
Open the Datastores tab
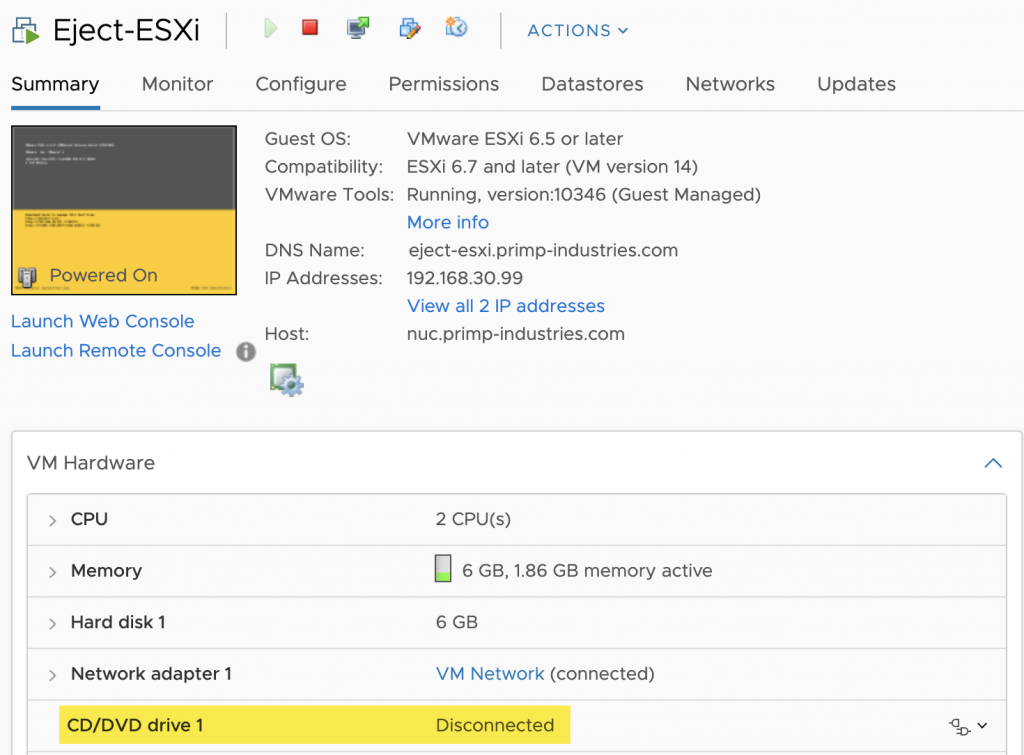[592, 84]
